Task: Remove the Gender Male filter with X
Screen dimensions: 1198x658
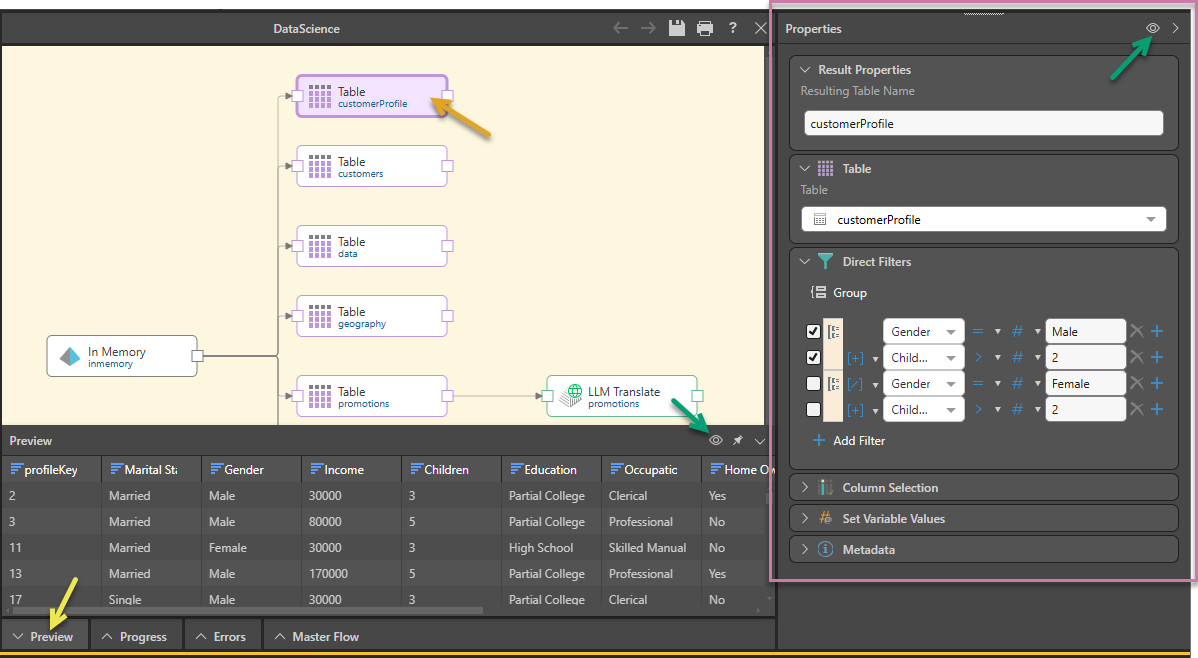Action: click(x=1137, y=331)
